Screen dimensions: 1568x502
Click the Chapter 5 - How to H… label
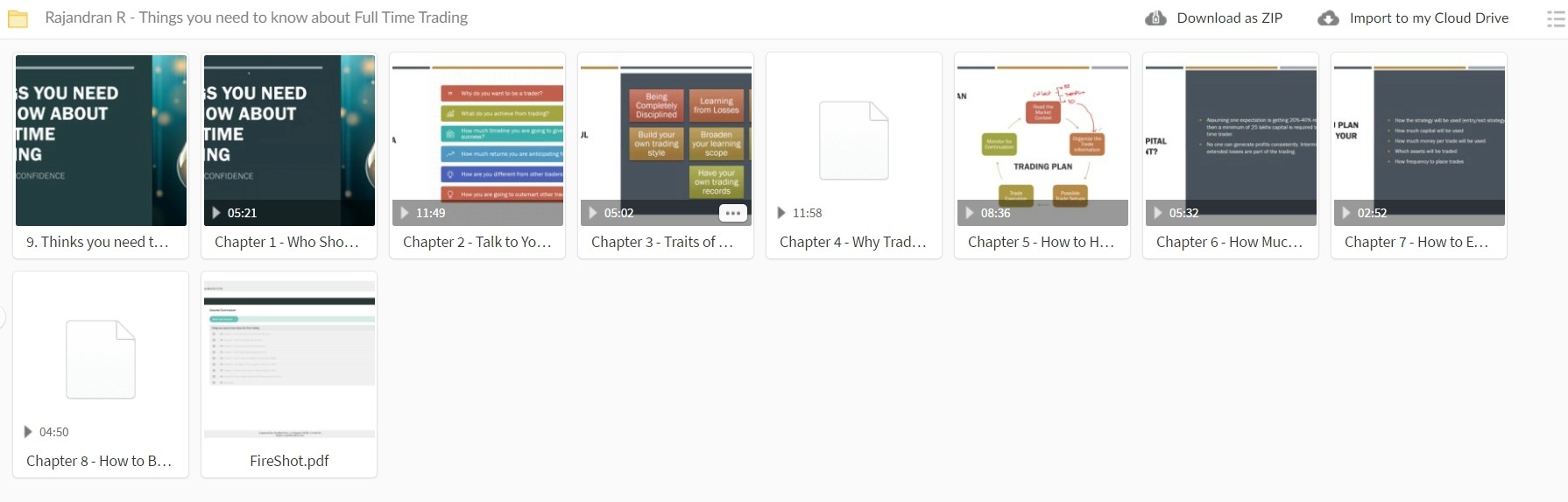[1041, 242]
